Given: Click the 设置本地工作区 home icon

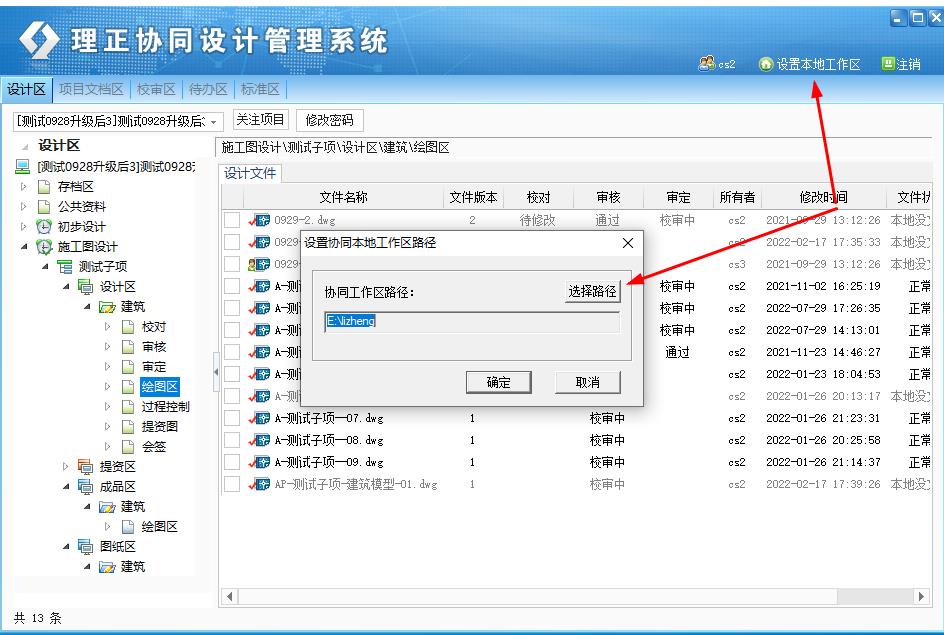Looking at the screenshot, I should click(x=767, y=64).
